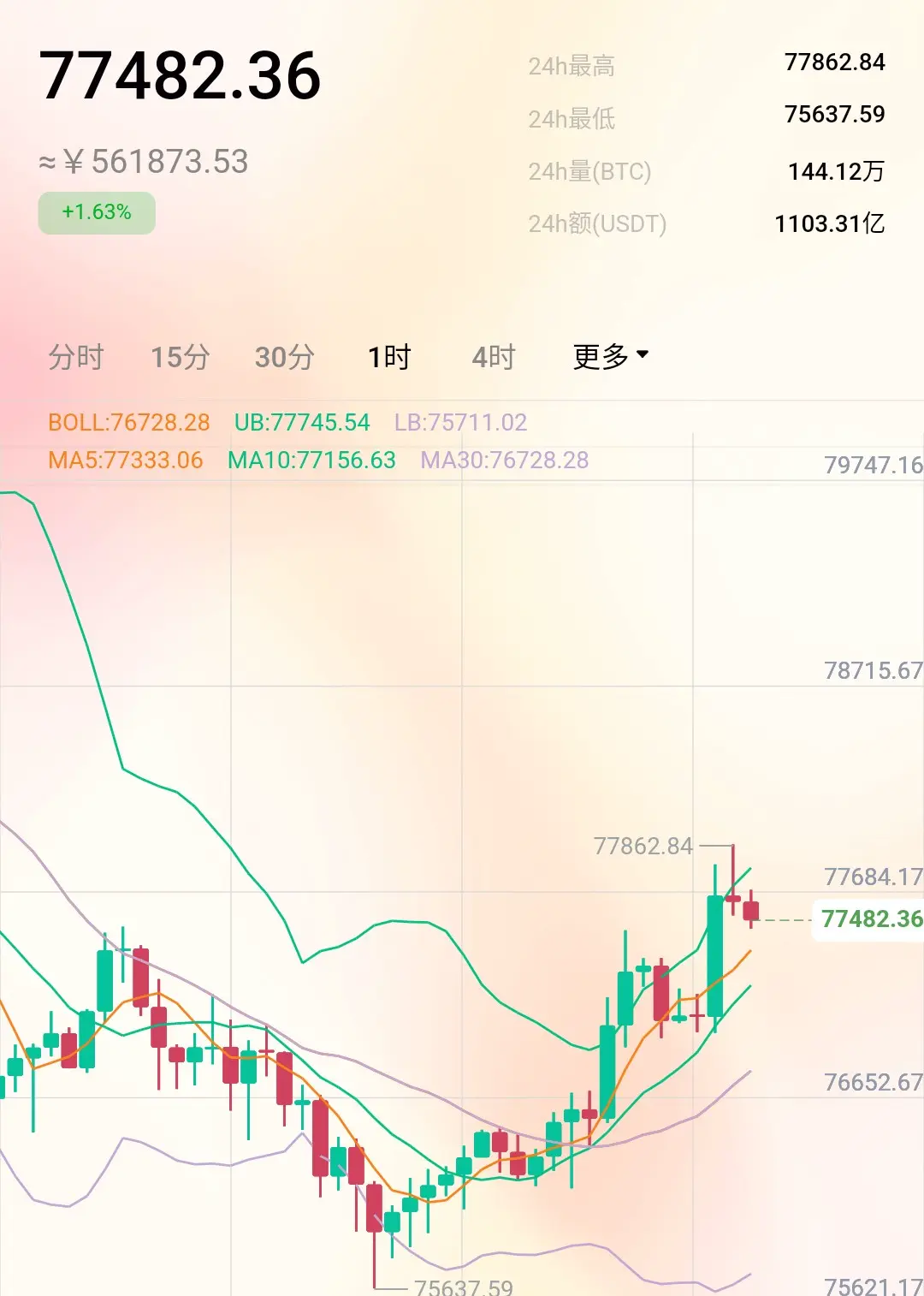Tap the MA10:77156.63 indicator label

[x=311, y=460]
